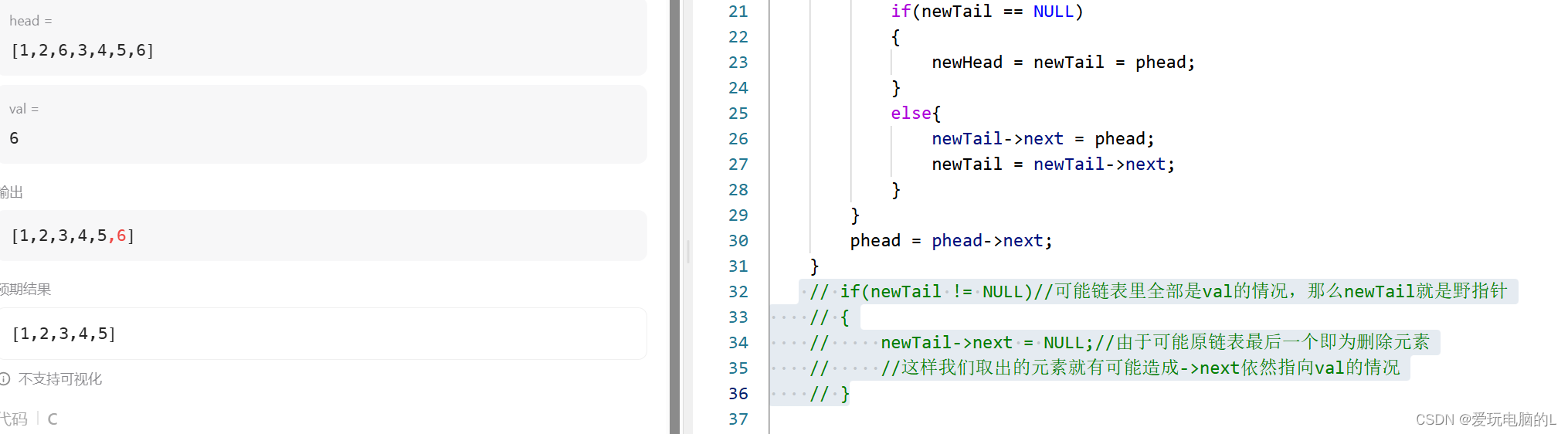1568x434 pixels.
Task: Click the 'val =' label
Action: coord(24,109)
